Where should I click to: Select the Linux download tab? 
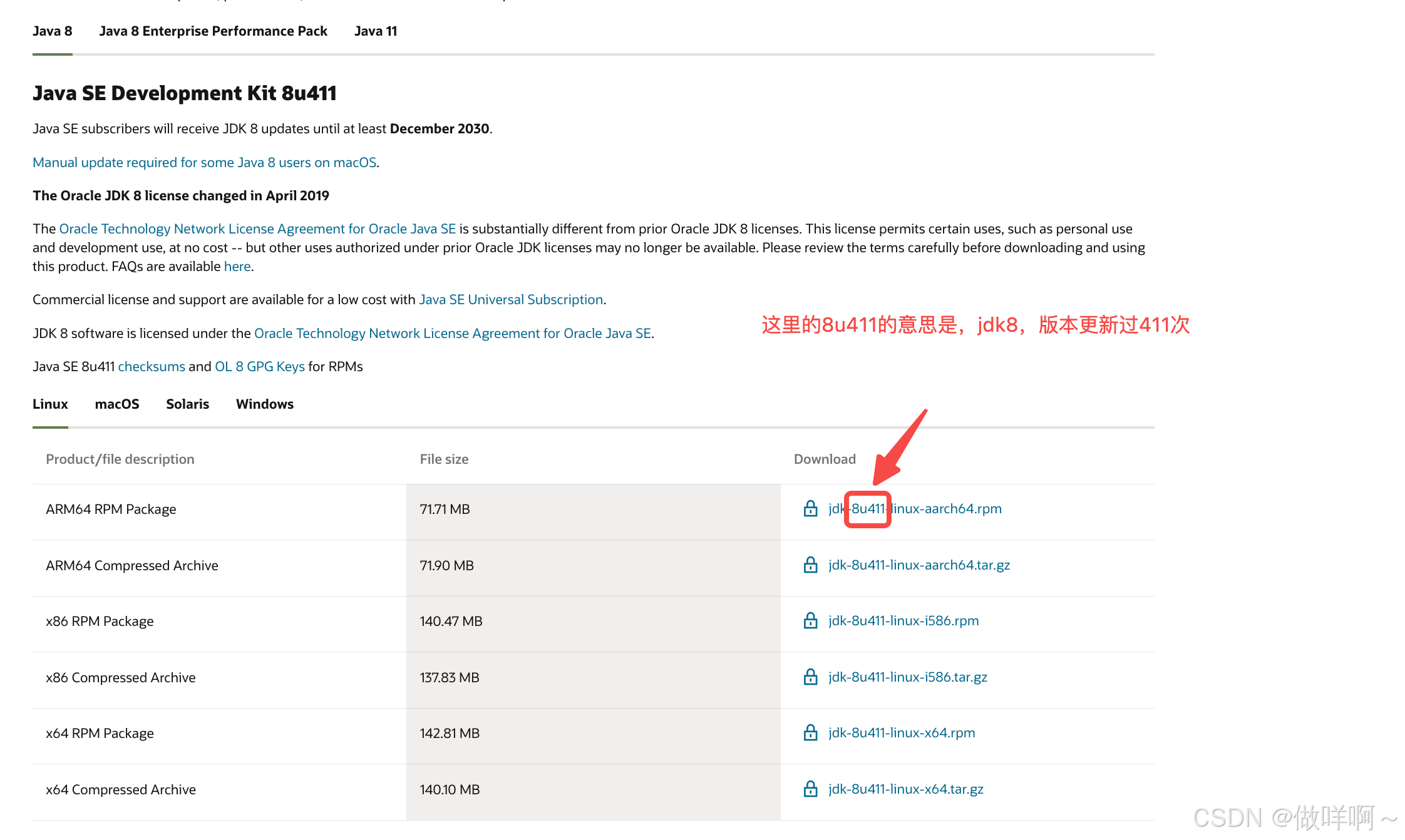(x=49, y=404)
